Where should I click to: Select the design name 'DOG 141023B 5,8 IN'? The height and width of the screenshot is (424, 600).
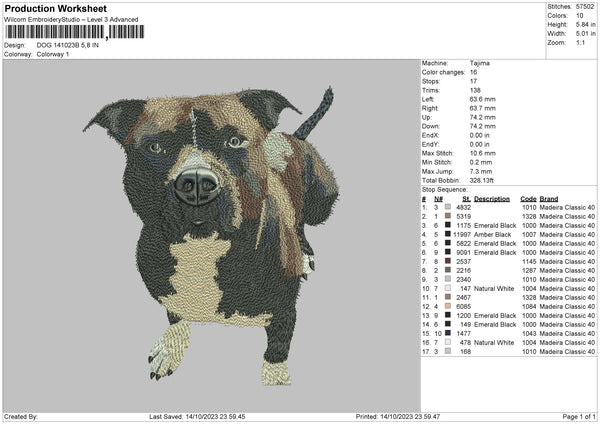(x=68, y=45)
